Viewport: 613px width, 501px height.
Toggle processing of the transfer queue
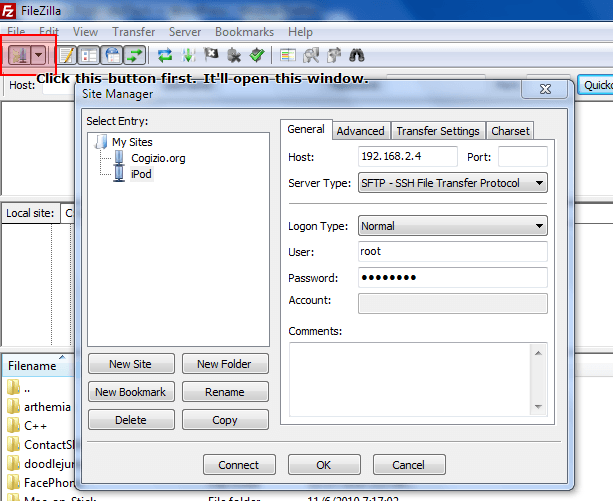coord(188,55)
